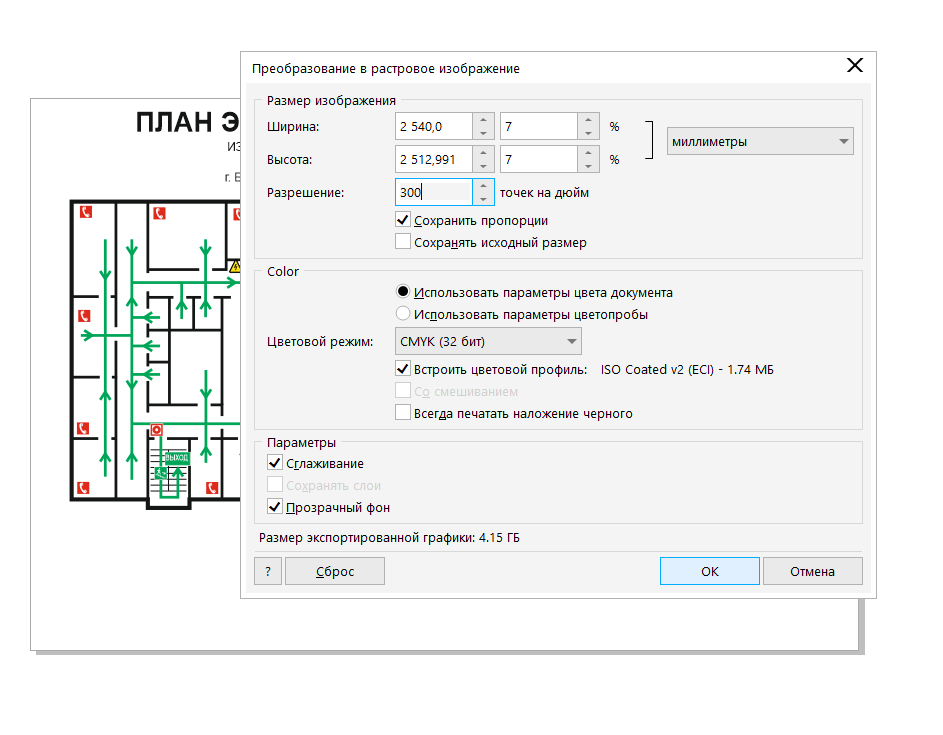Image resolution: width=943 pixels, height=735 pixels.
Task: Click the Ширина percent input field
Action: pos(539,126)
